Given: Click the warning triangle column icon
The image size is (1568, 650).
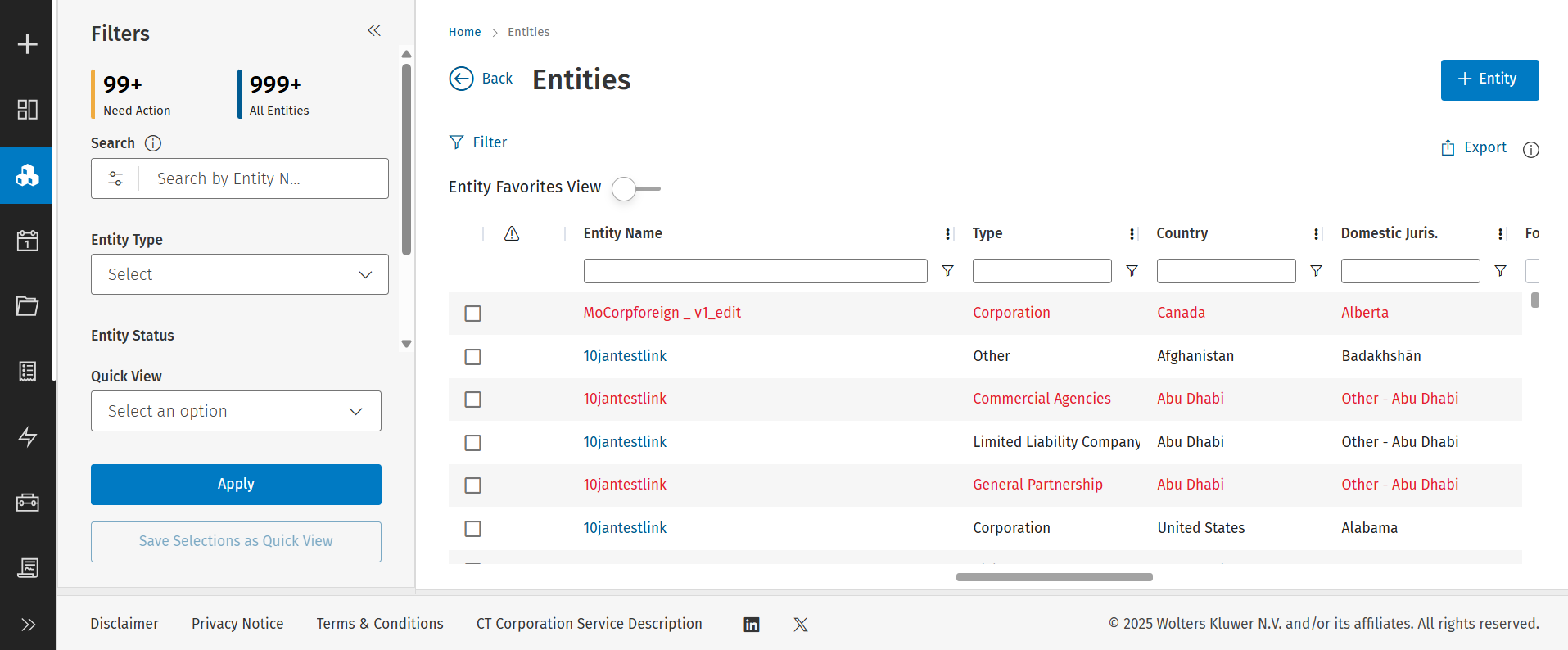Looking at the screenshot, I should pyautogui.click(x=512, y=233).
